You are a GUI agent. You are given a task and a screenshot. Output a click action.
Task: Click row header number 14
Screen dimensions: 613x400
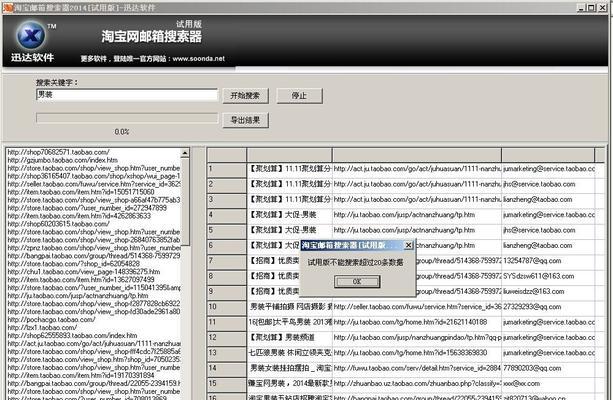(227, 368)
